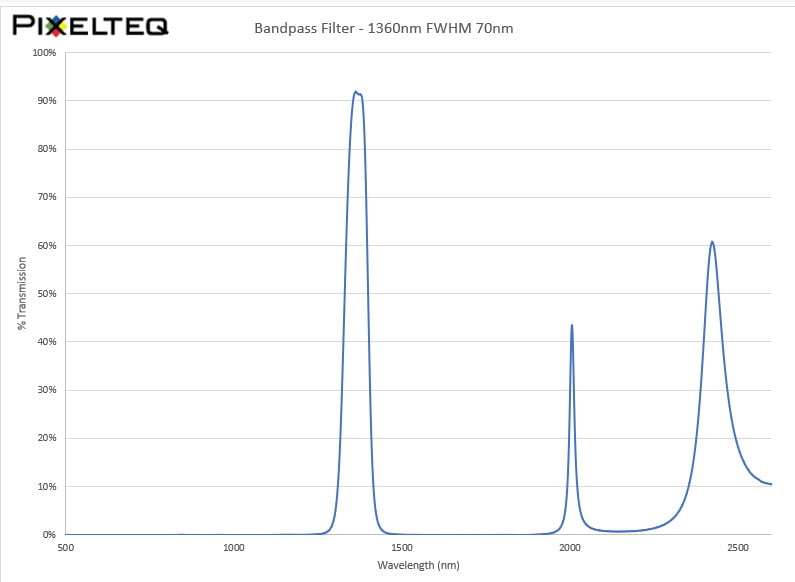Click the PIXELTEQ logo
Viewport: 795px width, 582px height.
(x=90, y=25)
